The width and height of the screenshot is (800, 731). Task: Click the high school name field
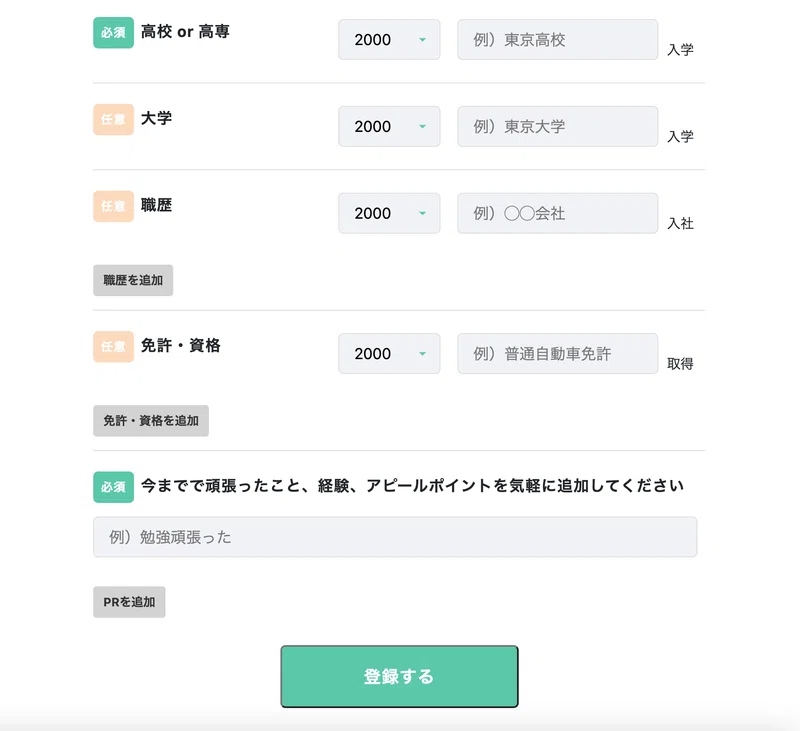click(558, 40)
